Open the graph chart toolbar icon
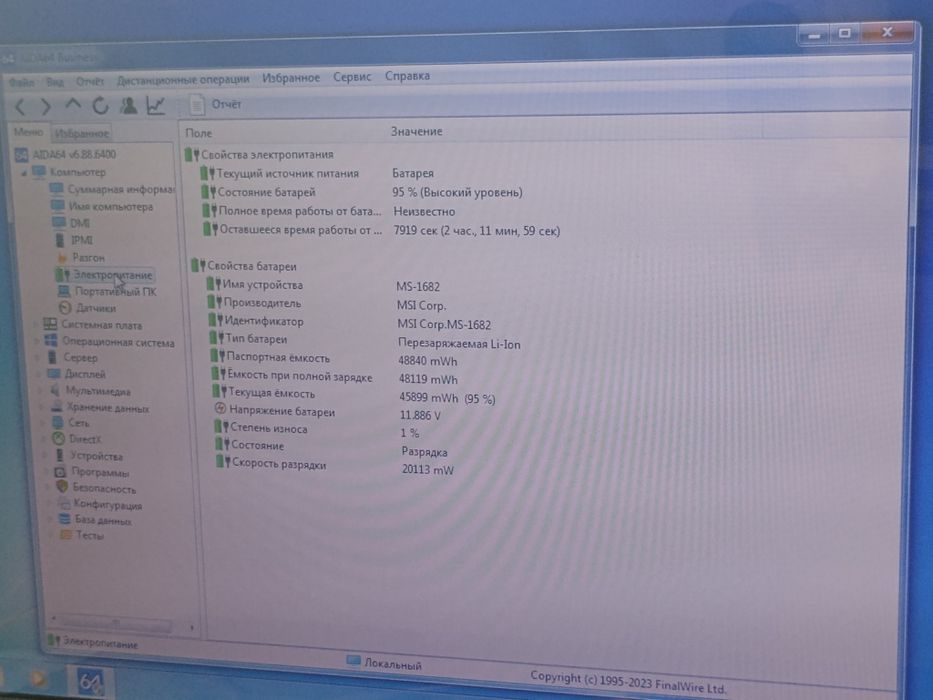The image size is (933, 700). [x=156, y=105]
